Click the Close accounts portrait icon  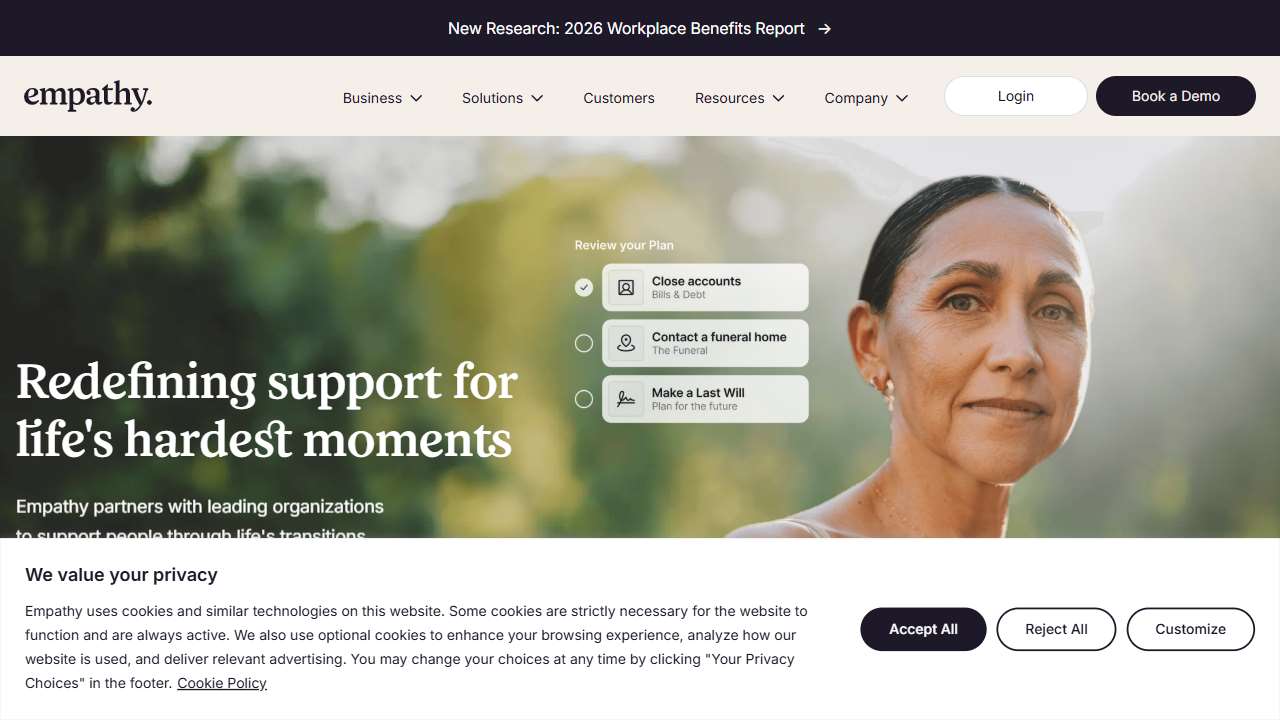(x=626, y=288)
